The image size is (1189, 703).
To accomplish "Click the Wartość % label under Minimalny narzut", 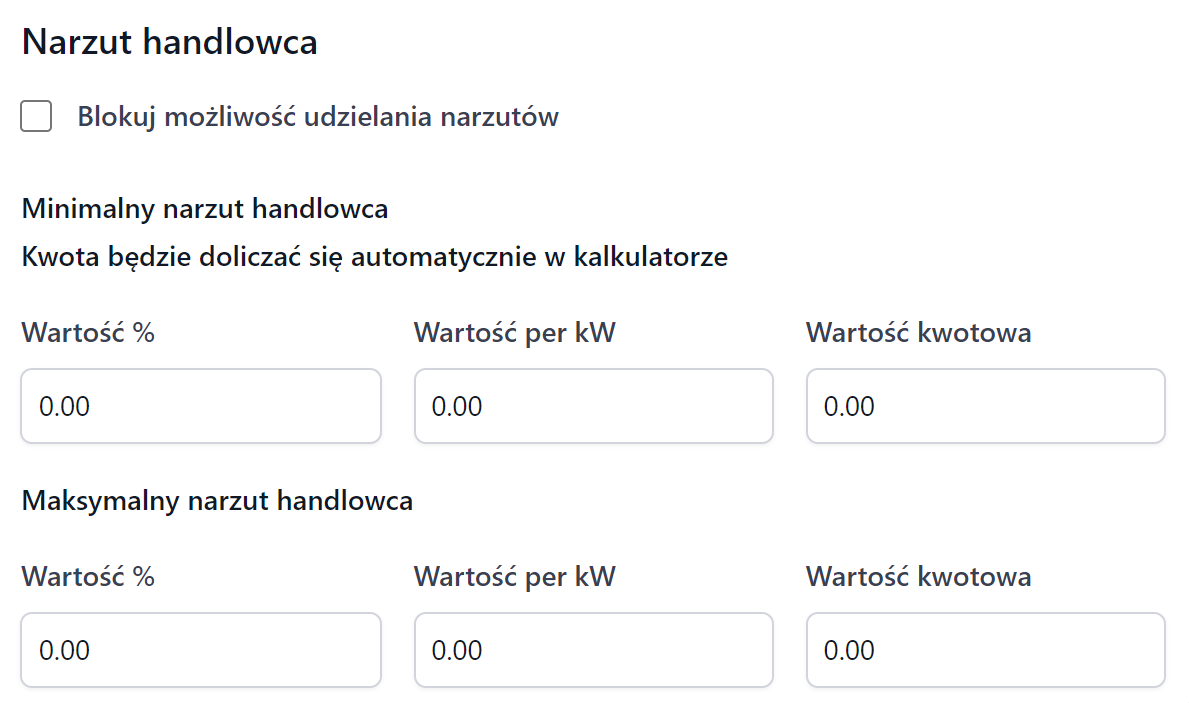I will pos(88,333).
